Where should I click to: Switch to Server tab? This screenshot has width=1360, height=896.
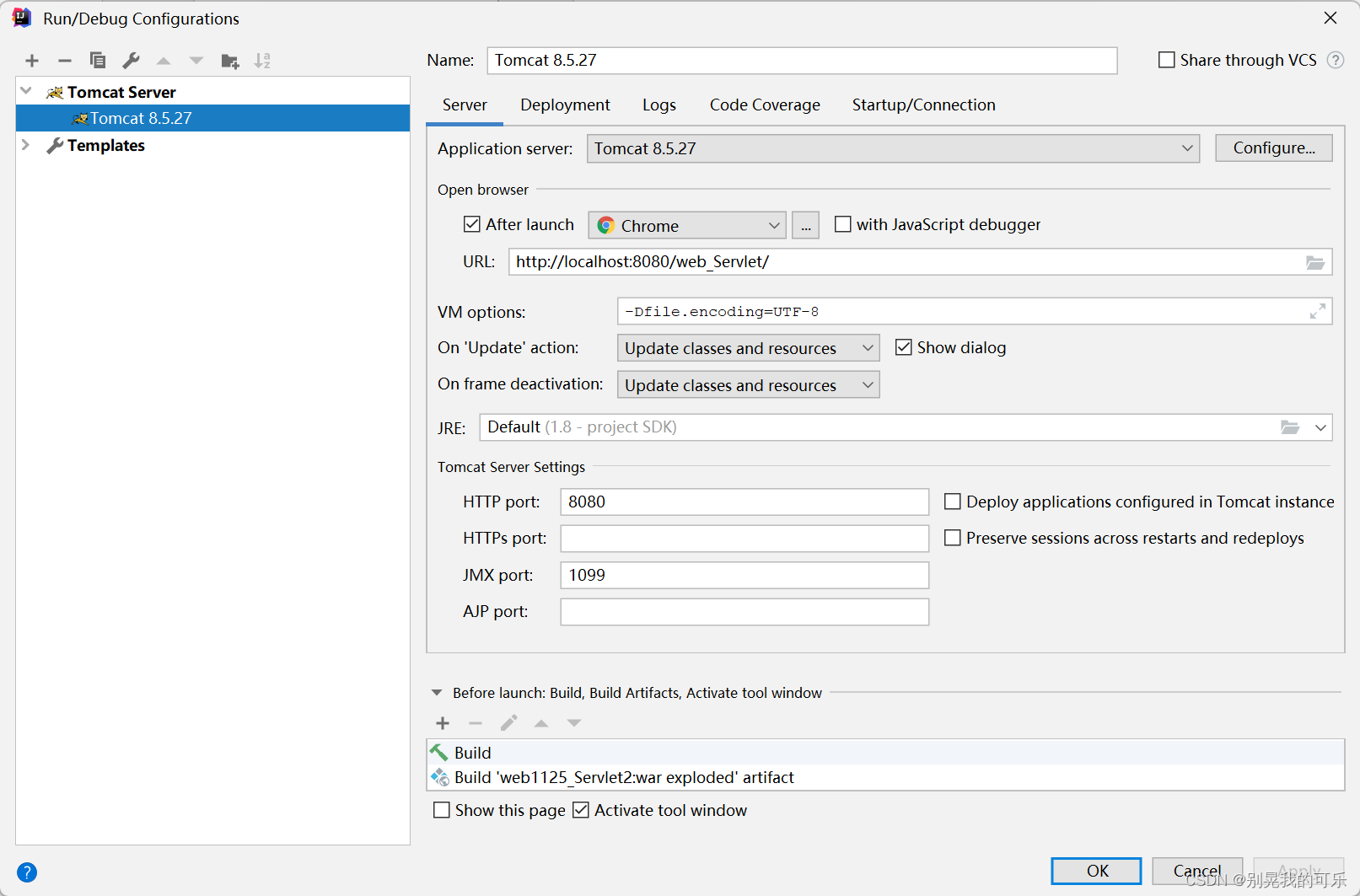[x=465, y=105]
